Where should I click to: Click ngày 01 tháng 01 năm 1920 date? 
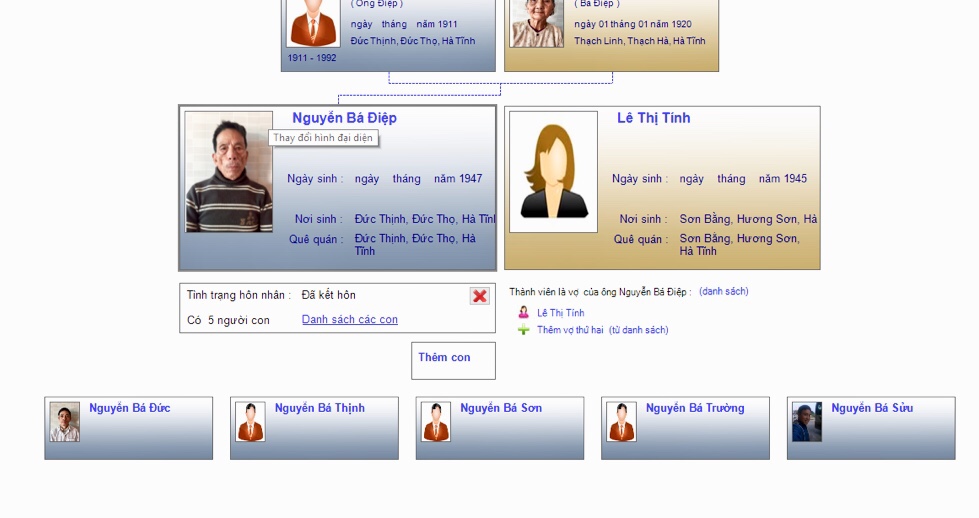click(633, 24)
